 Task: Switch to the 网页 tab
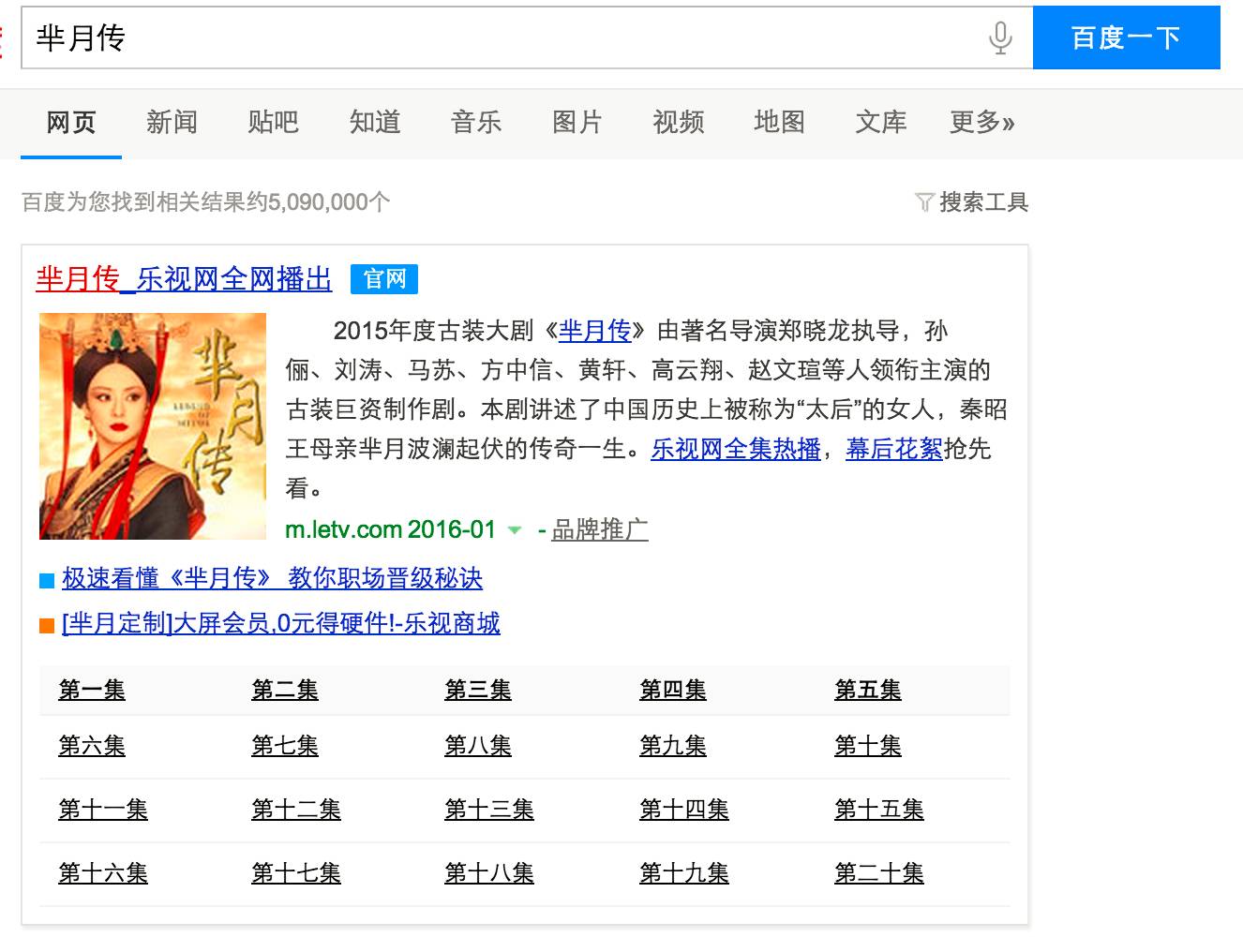click(x=71, y=122)
